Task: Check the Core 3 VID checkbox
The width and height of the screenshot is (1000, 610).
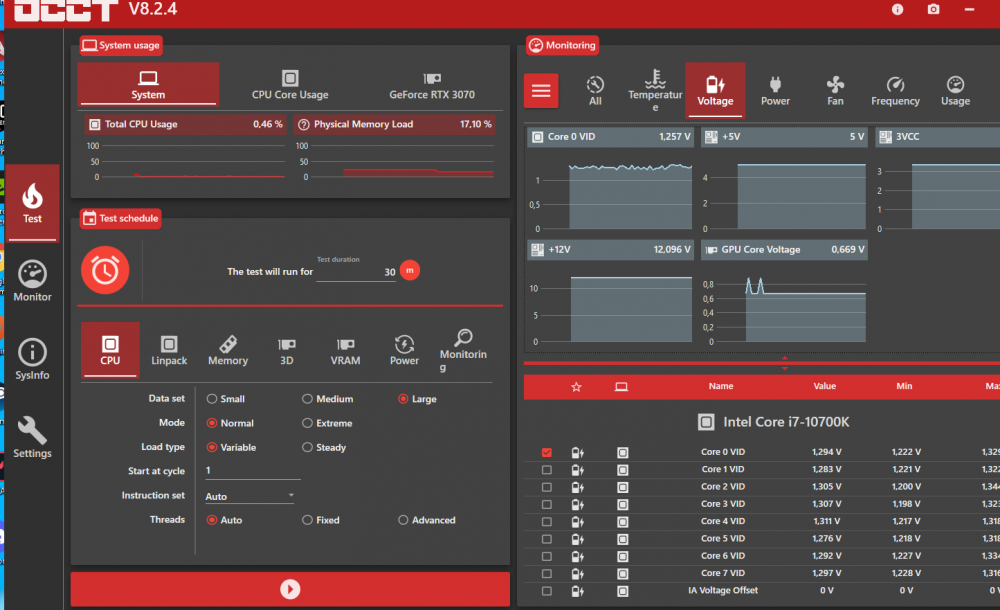Action: [x=547, y=504]
